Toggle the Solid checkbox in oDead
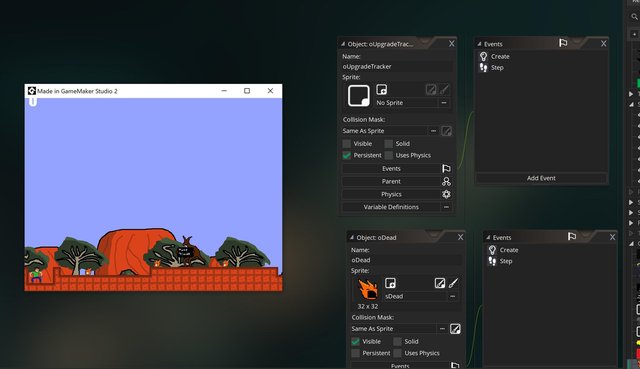 coord(398,342)
